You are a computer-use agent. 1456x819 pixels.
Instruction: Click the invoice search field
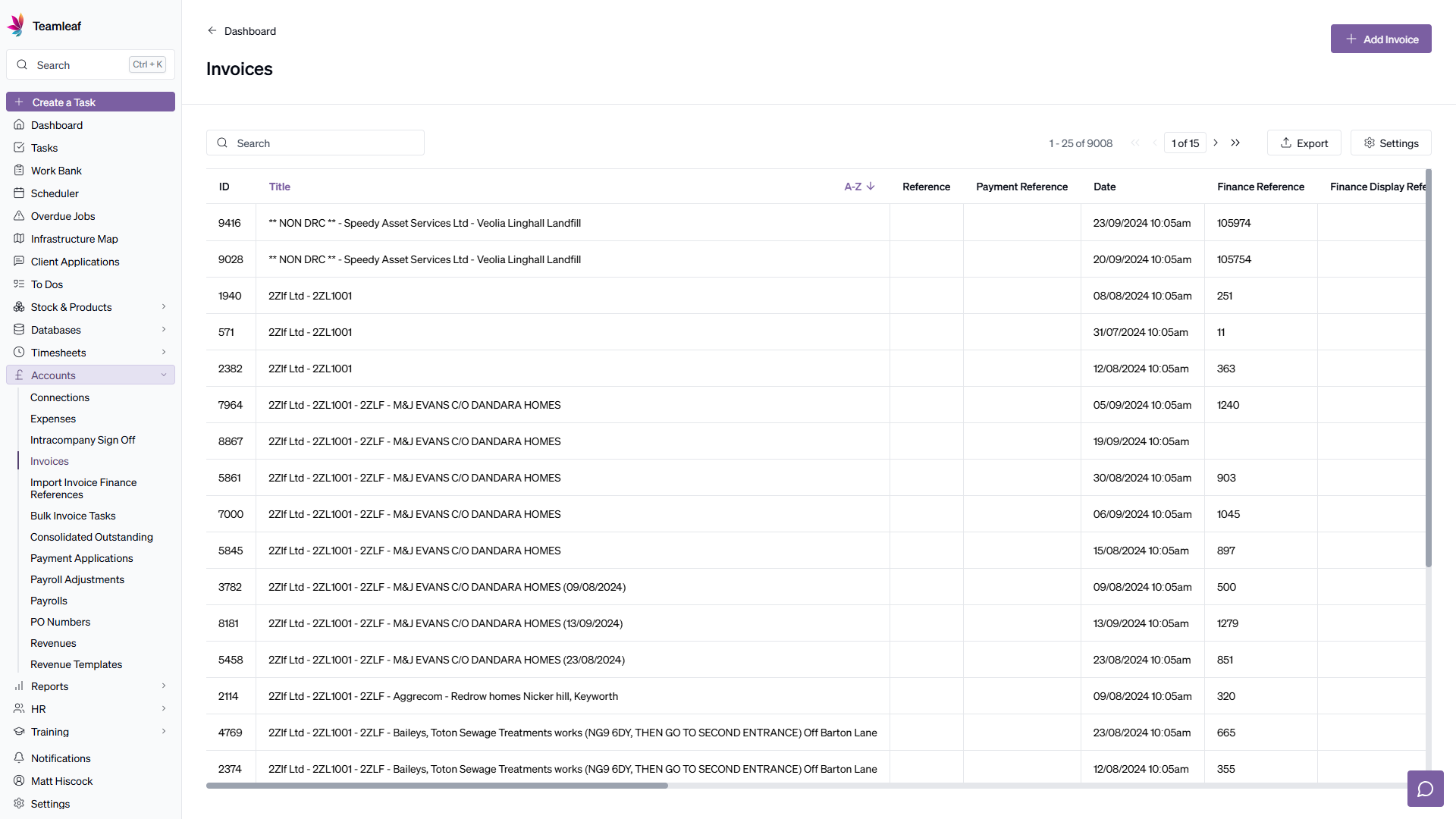coord(315,143)
